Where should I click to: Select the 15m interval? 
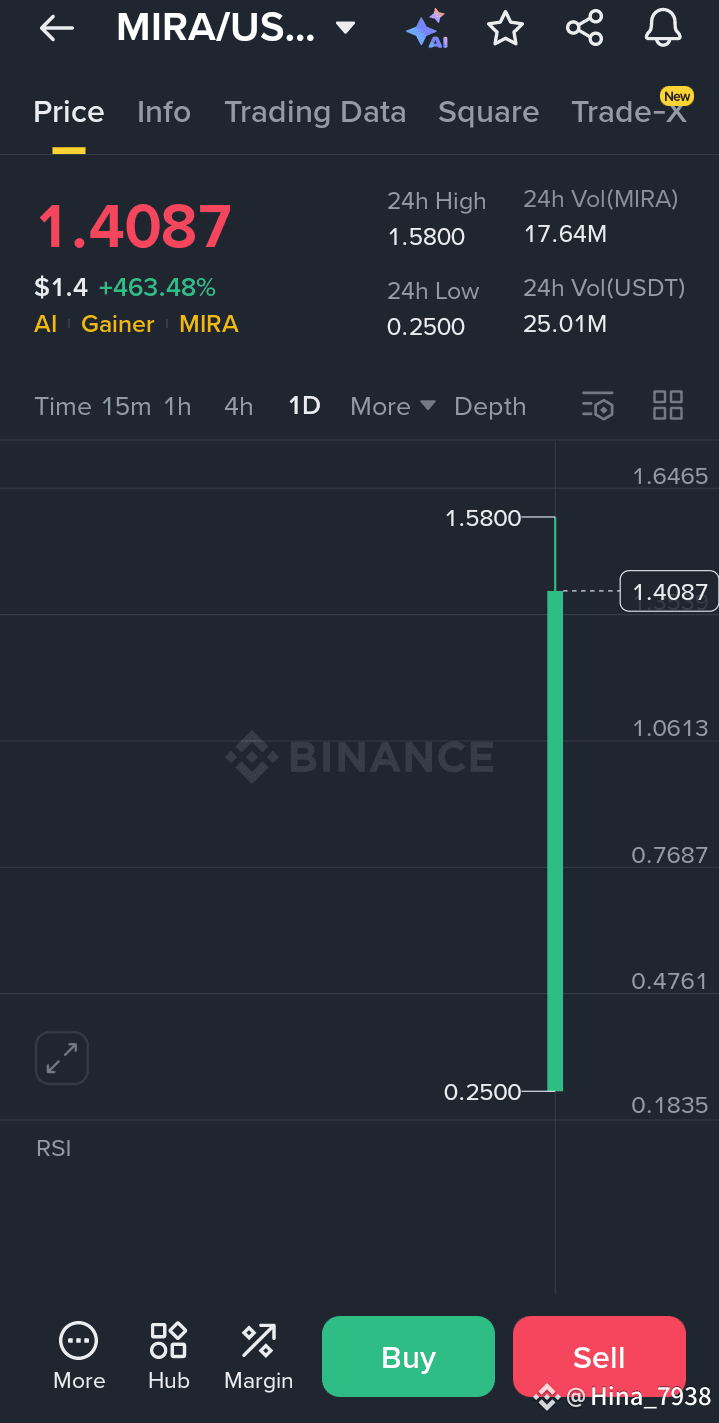pyautogui.click(x=127, y=406)
